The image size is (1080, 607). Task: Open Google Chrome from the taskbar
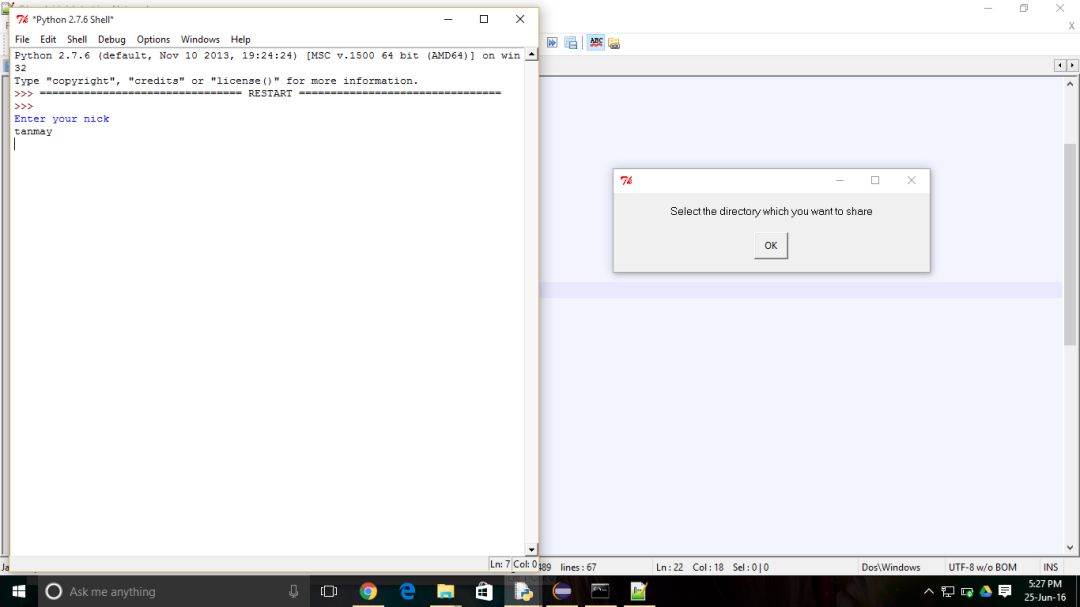point(368,591)
